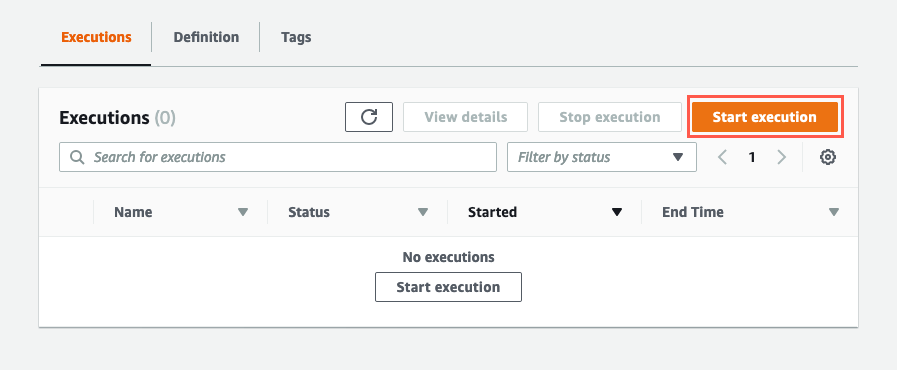Click the Stop execution button

pyautogui.click(x=610, y=117)
